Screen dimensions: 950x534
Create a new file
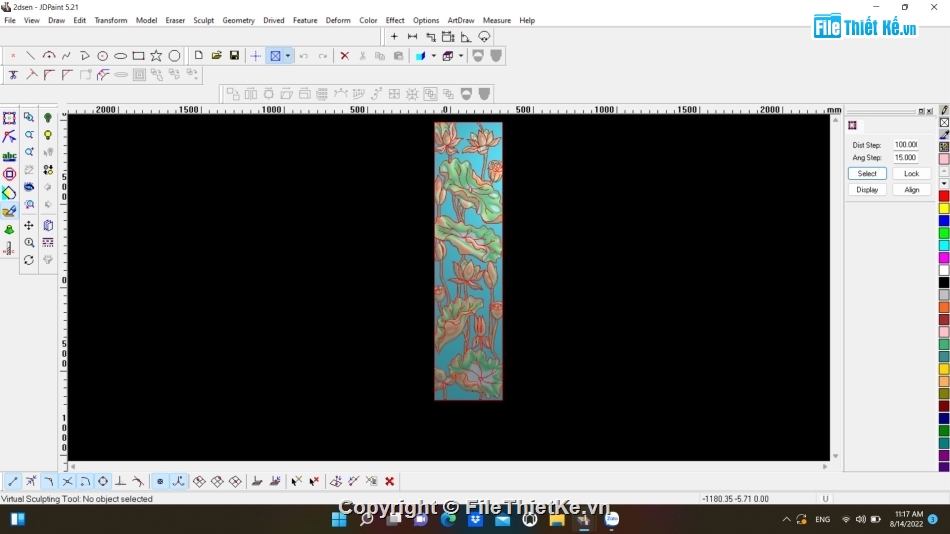(198, 56)
